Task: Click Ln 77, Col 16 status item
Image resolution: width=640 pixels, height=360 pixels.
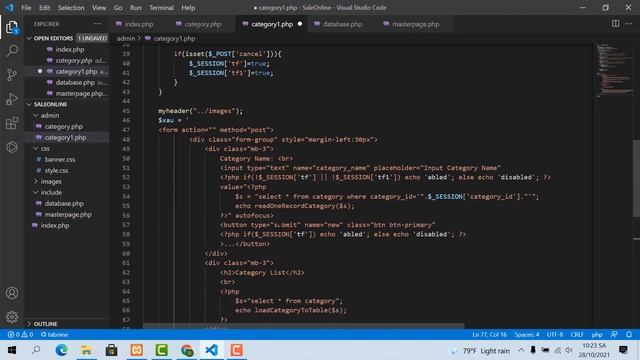Action: click(x=489, y=334)
